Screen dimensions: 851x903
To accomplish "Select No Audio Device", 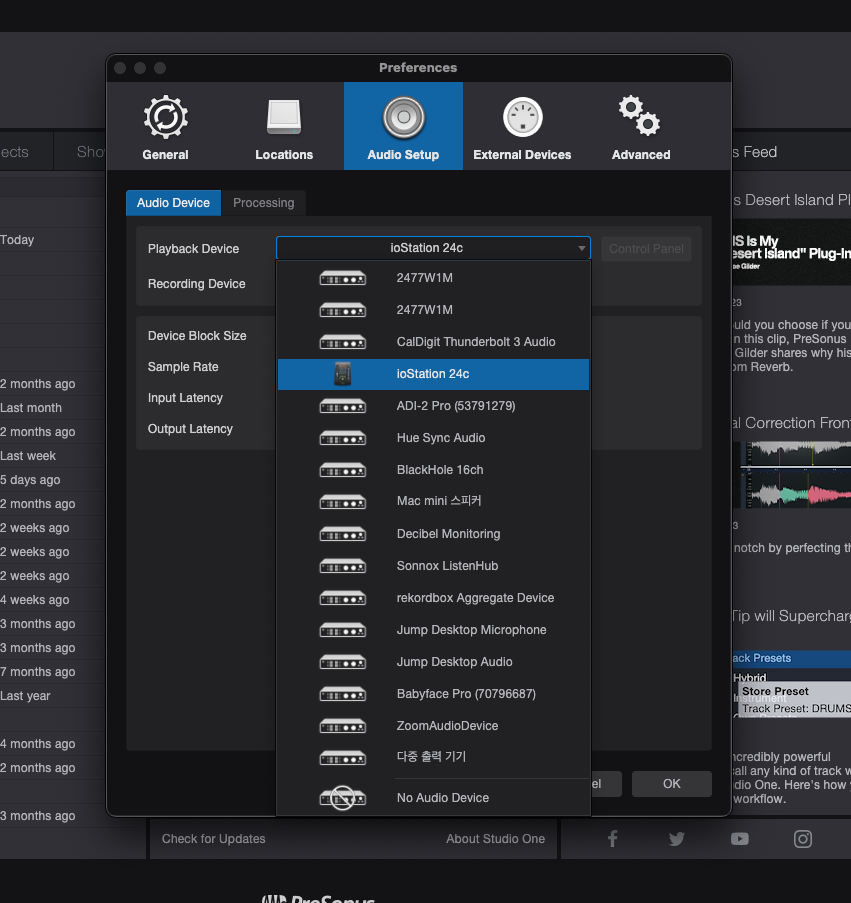I will click(433, 798).
